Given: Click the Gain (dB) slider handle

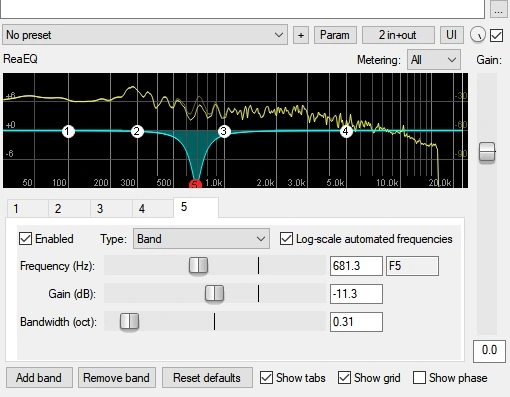Looking at the screenshot, I should pos(214,294).
